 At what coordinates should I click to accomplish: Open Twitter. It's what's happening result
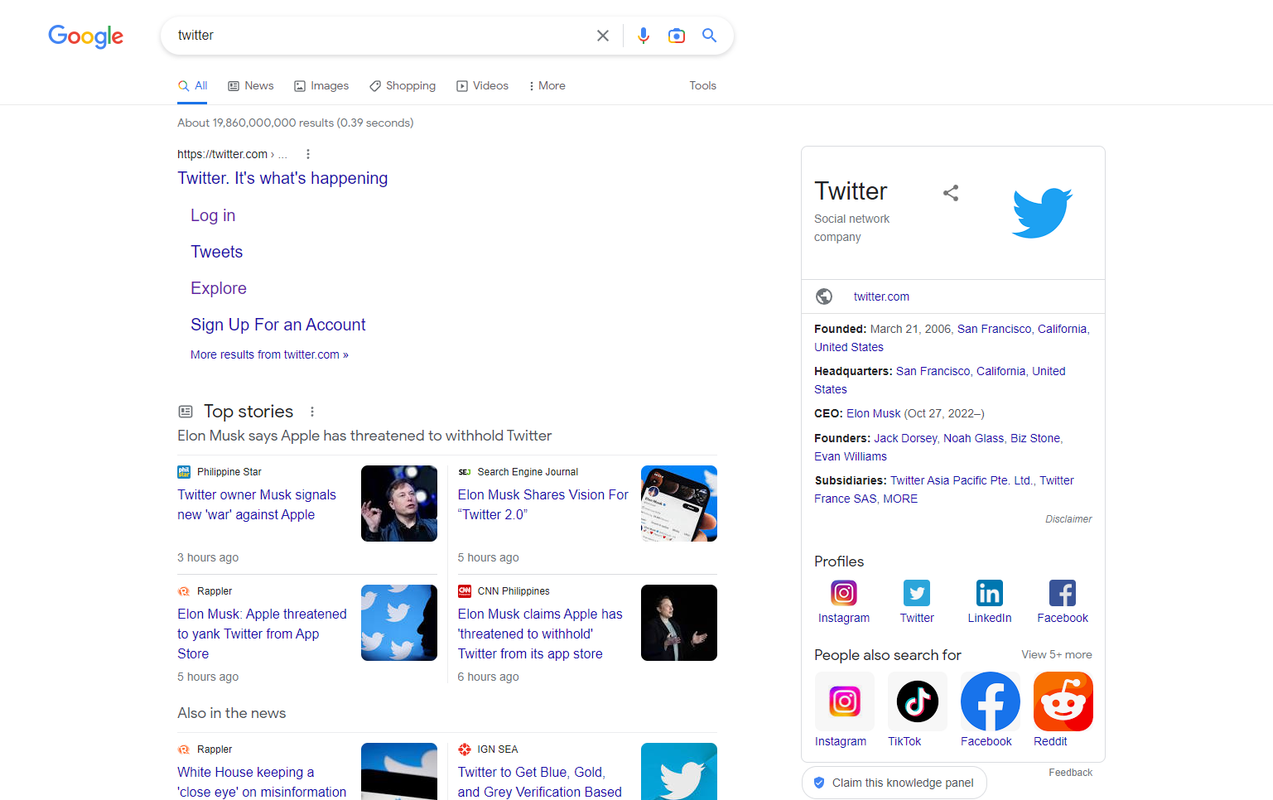pos(283,178)
